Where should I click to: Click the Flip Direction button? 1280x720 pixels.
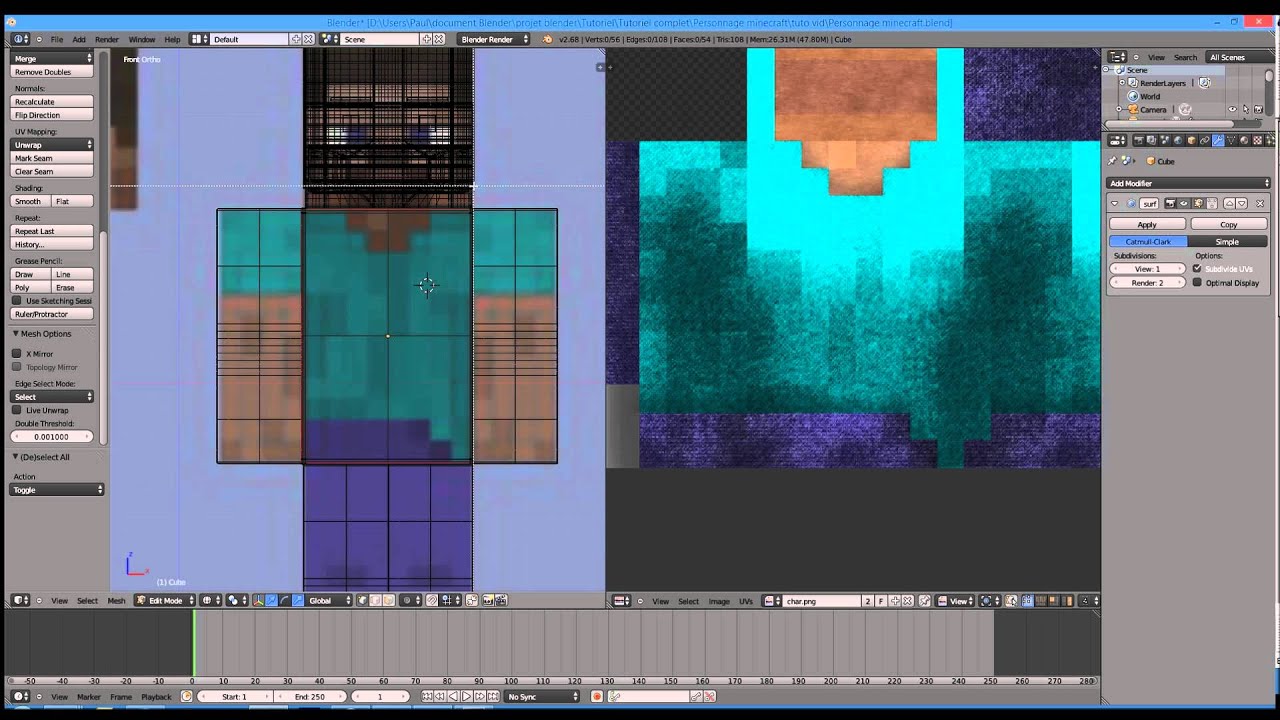[x=52, y=115]
